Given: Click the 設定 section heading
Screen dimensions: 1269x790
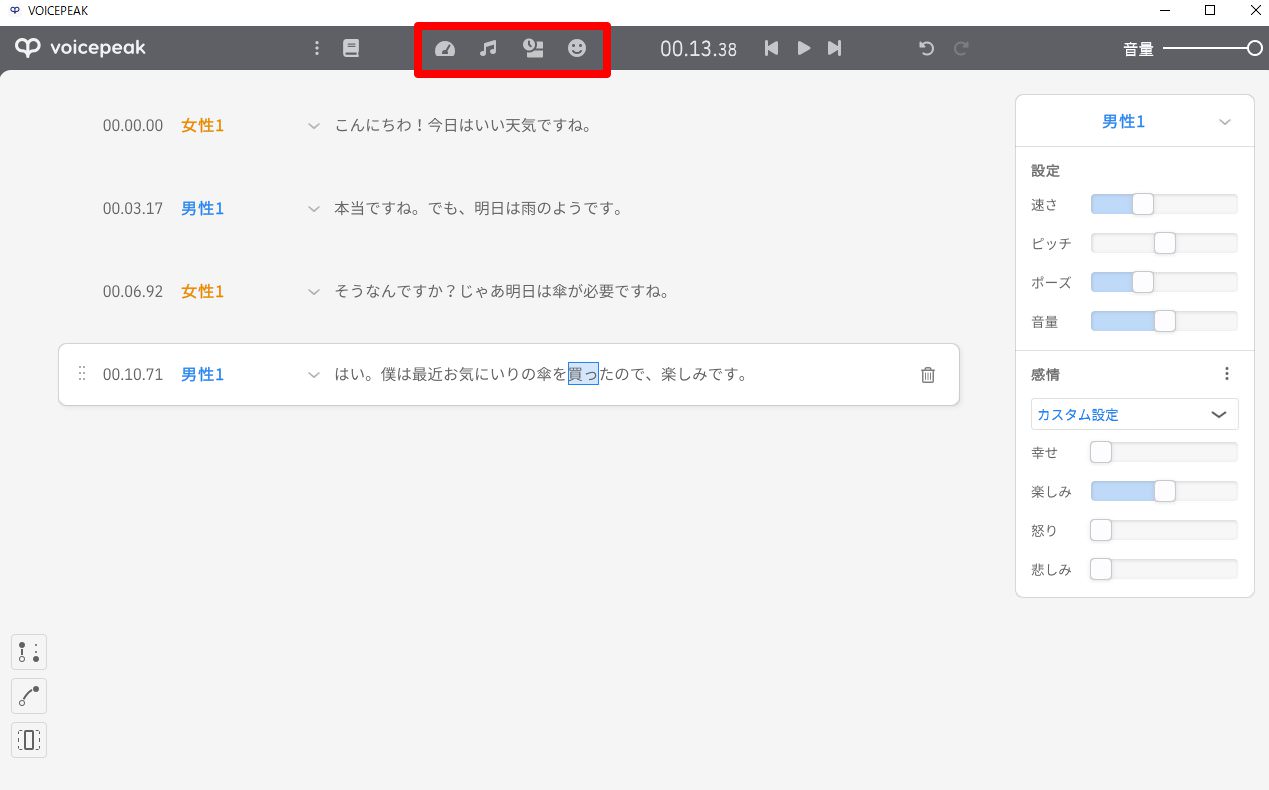Looking at the screenshot, I should 1045,171.
